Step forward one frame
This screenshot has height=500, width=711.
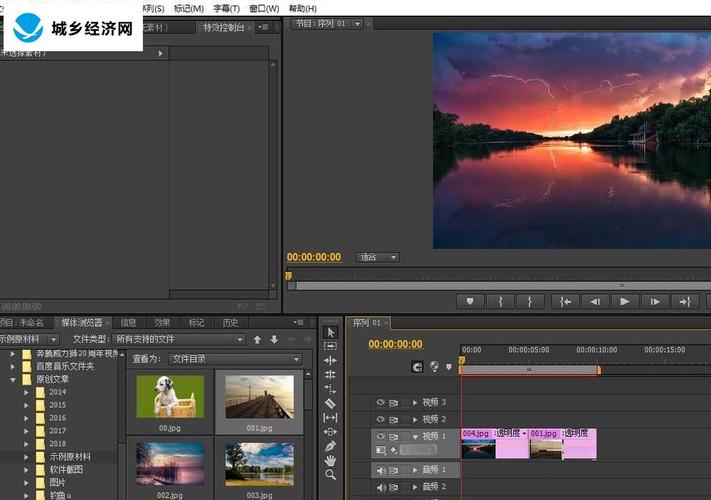tap(655, 301)
